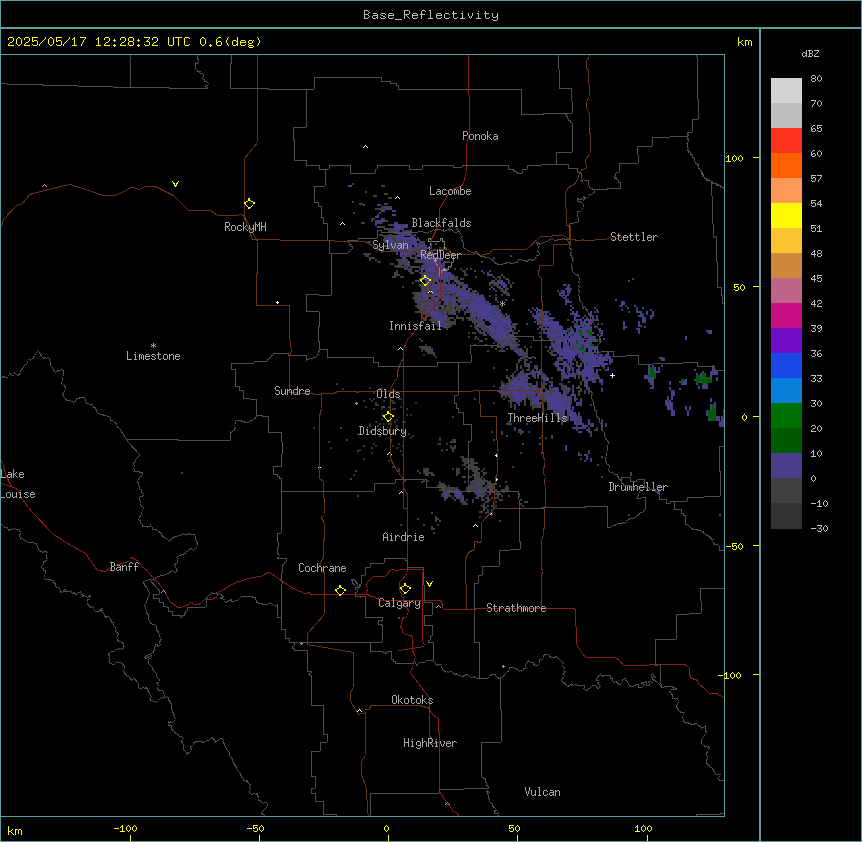Click the Ponoka town label

pyautogui.click(x=480, y=136)
